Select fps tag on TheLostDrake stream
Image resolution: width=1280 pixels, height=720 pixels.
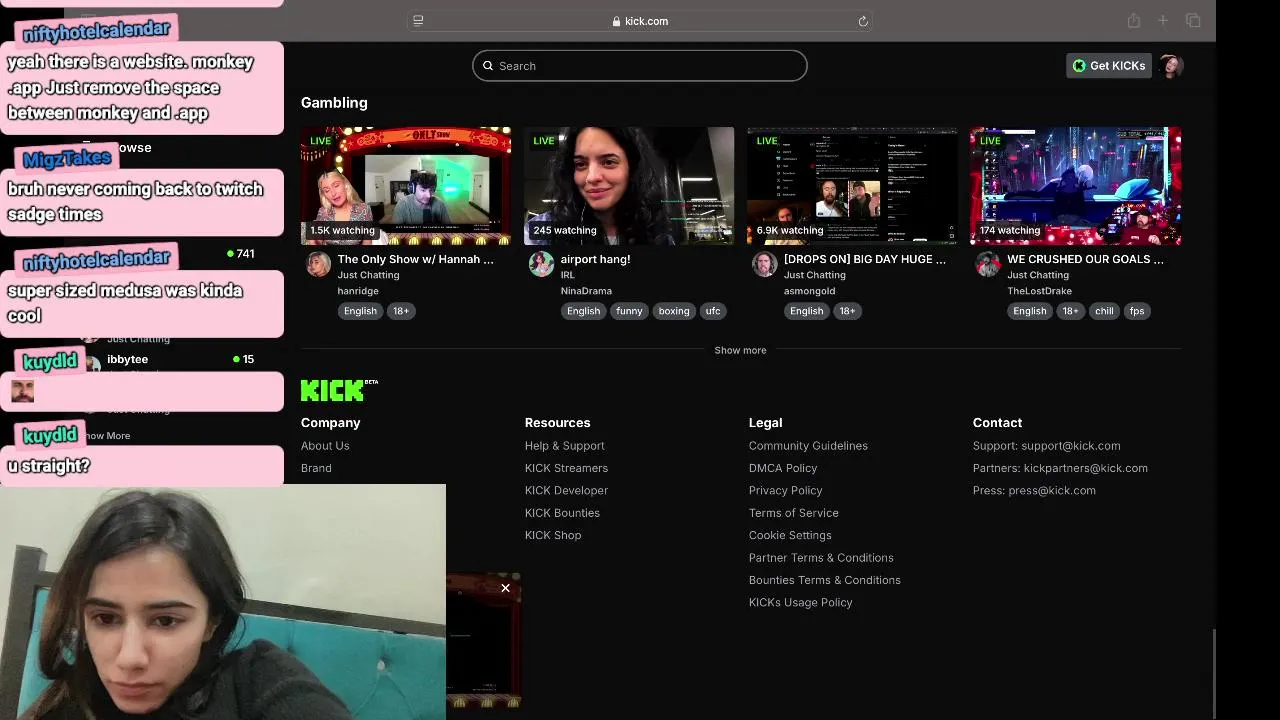[1137, 311]
